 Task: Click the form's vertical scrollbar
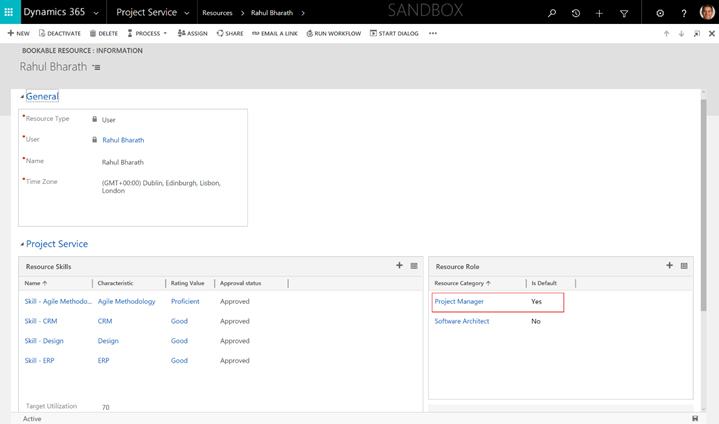pyautogui.click(x=704, y=205)
